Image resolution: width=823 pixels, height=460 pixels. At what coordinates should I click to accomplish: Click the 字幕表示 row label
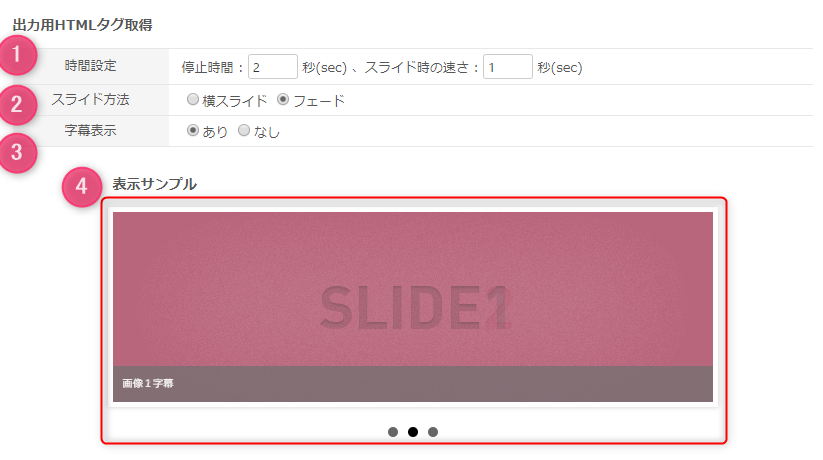(x=90, y=130)
